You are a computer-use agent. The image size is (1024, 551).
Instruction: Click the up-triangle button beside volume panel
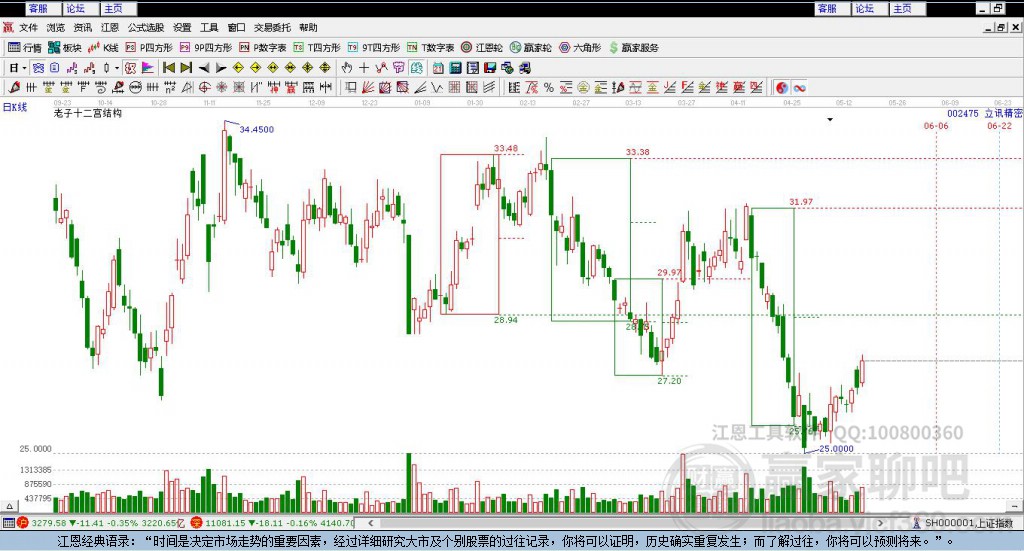tap(9, 506)
